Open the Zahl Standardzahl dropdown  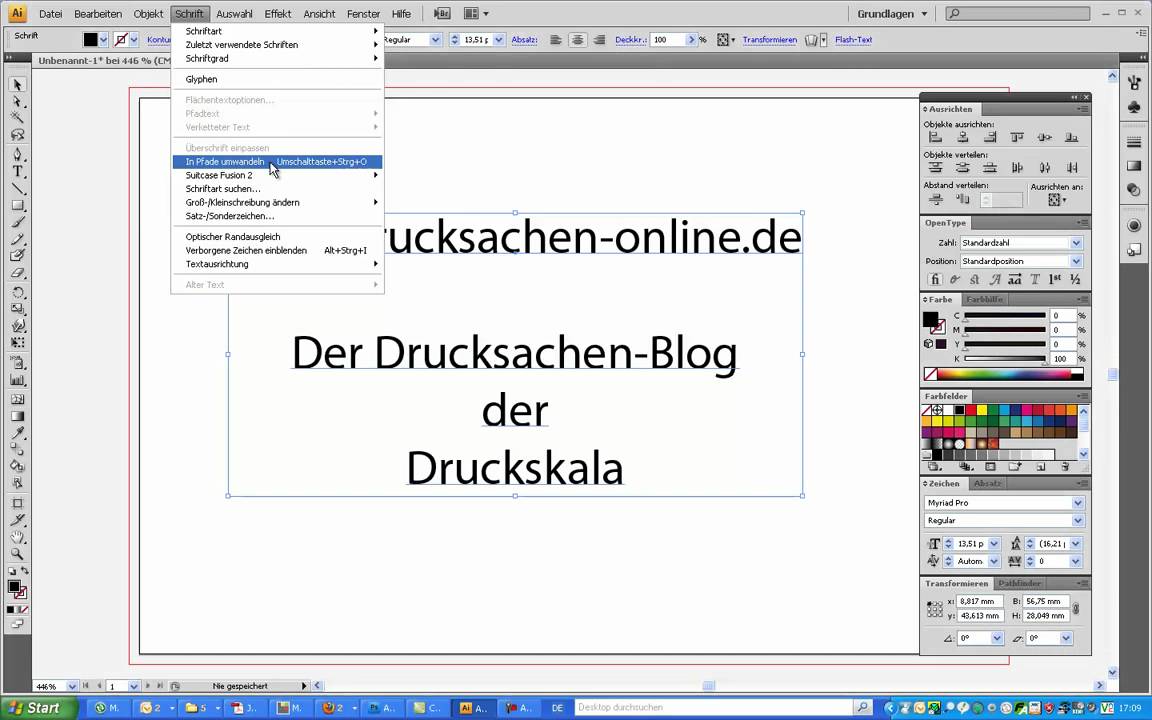pos(1076,243)
